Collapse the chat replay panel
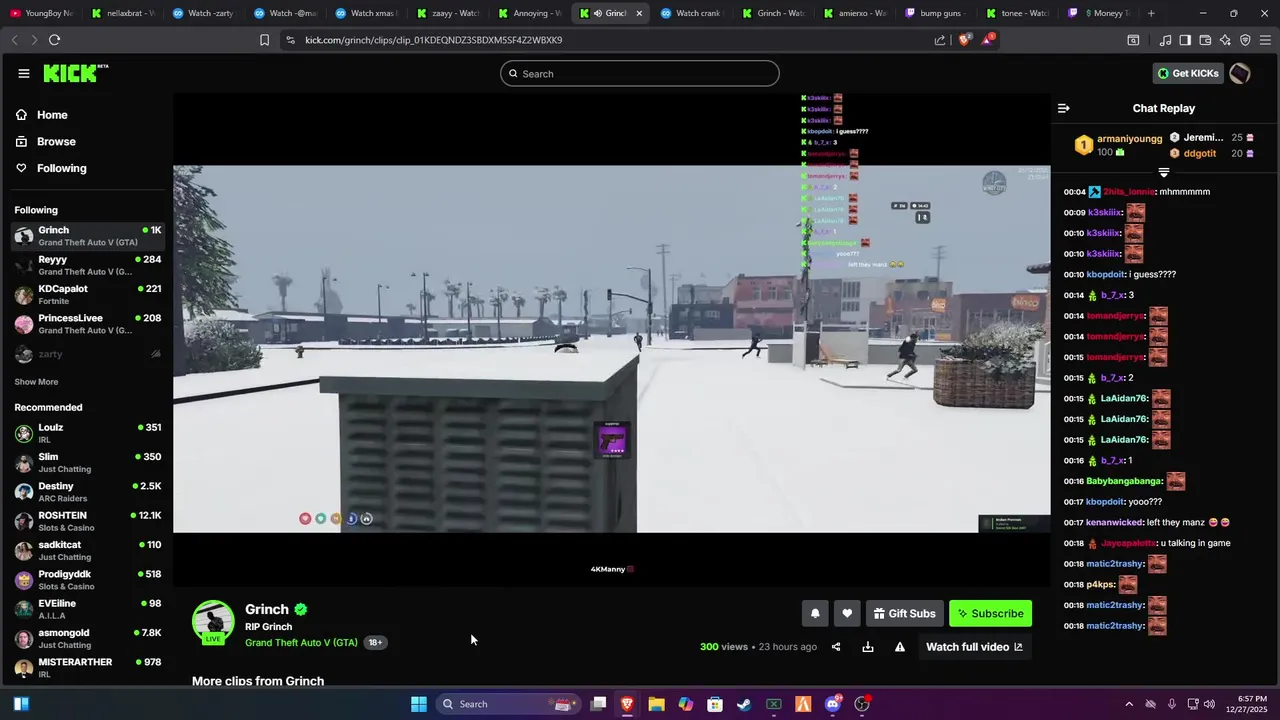Image resolution: width=1280 pixels, height=720 pixels. coord(1064,108)
